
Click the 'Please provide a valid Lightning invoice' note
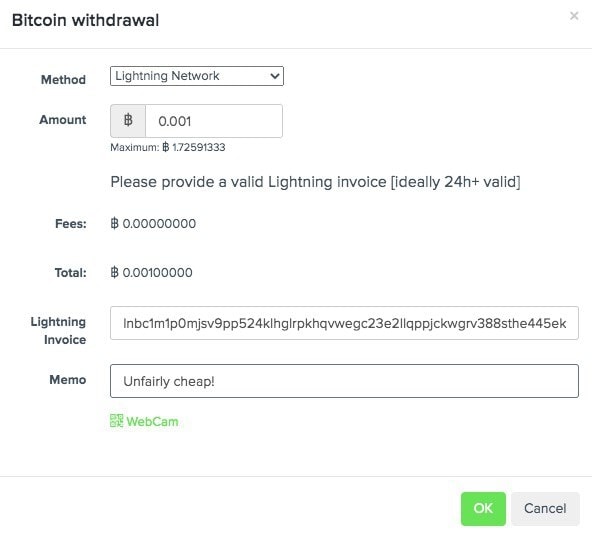coord(315,182)
